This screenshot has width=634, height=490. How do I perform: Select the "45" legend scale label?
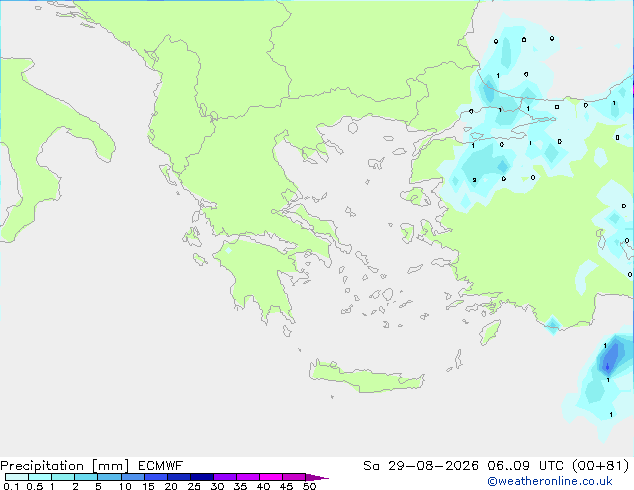286,486
